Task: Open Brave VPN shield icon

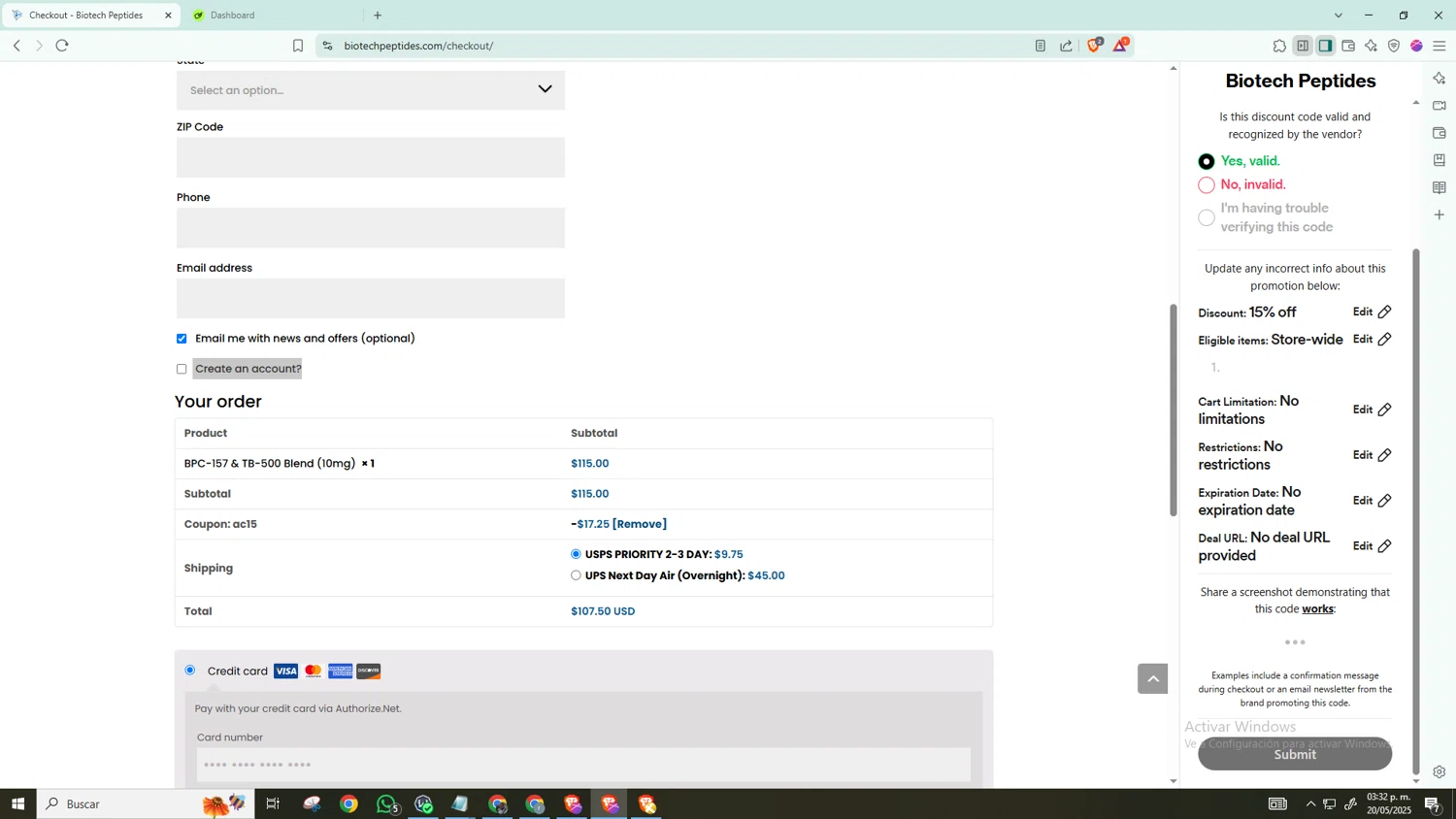Action: [1394, 46]
